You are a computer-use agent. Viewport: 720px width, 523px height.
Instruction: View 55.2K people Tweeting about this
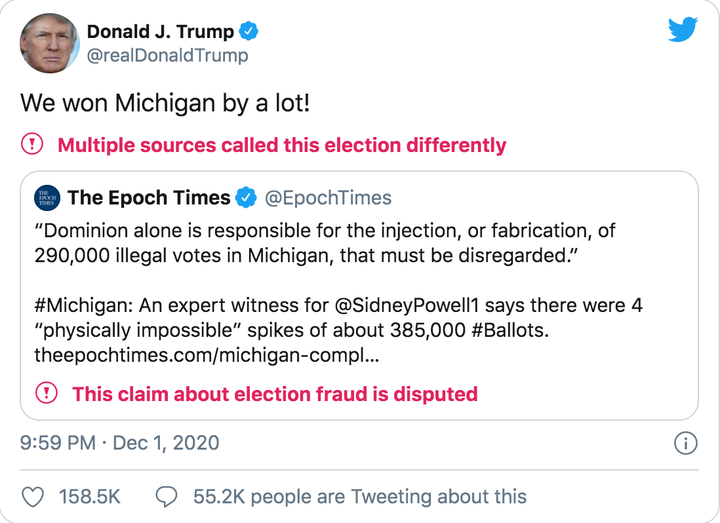coord(358,497)
